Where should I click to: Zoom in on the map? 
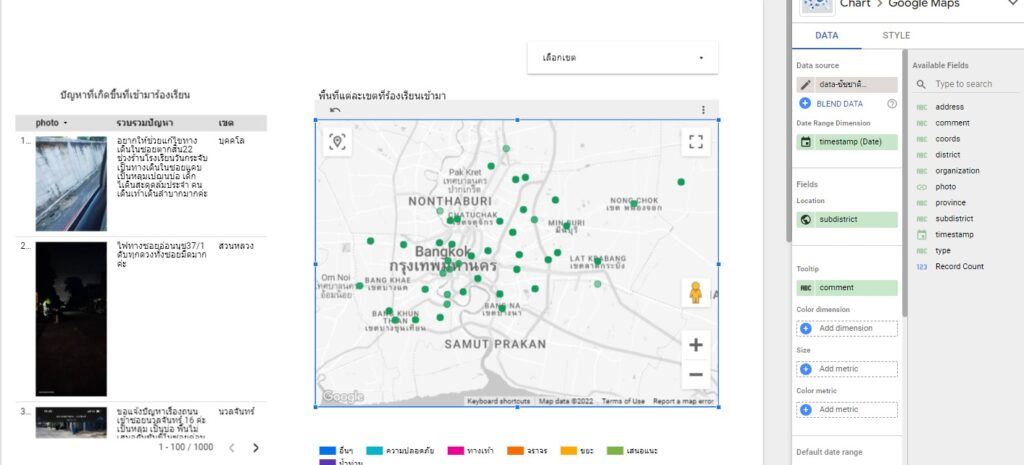coord(696,345)
